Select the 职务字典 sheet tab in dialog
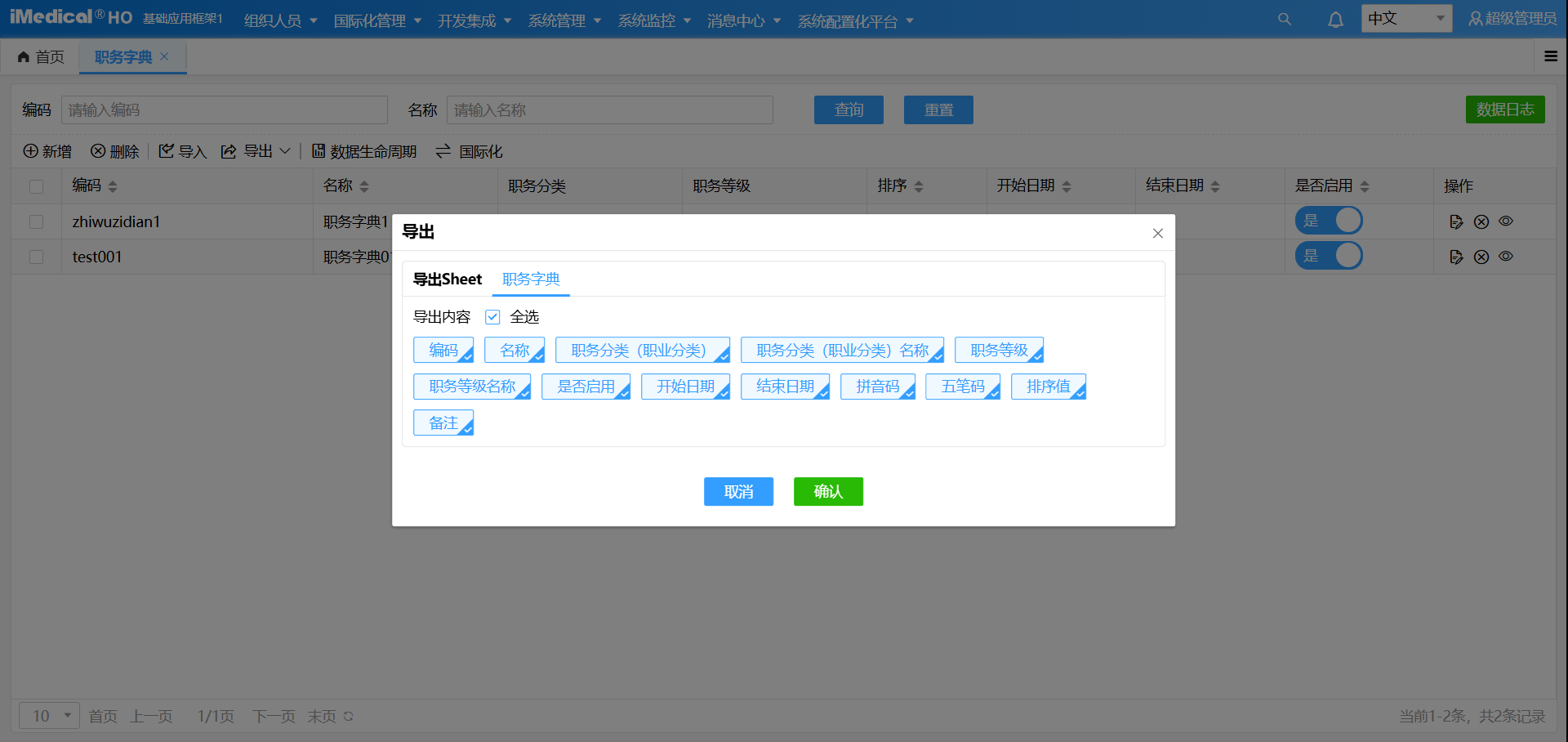The height and width of the screenshot is (742, 1568). (x=531, y=279)
